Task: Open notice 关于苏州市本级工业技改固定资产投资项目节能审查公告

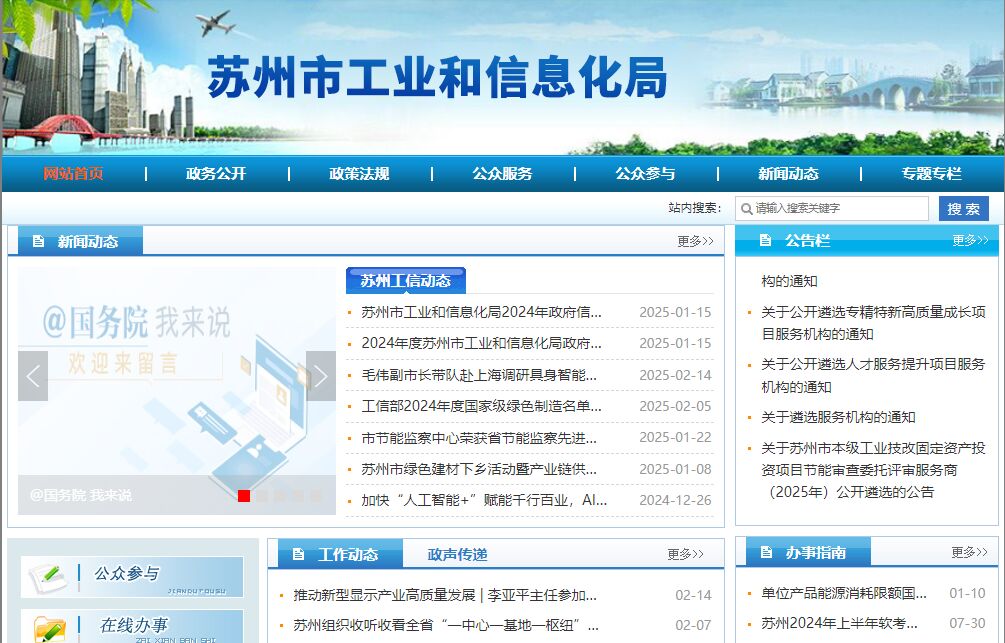Action: 873,470
